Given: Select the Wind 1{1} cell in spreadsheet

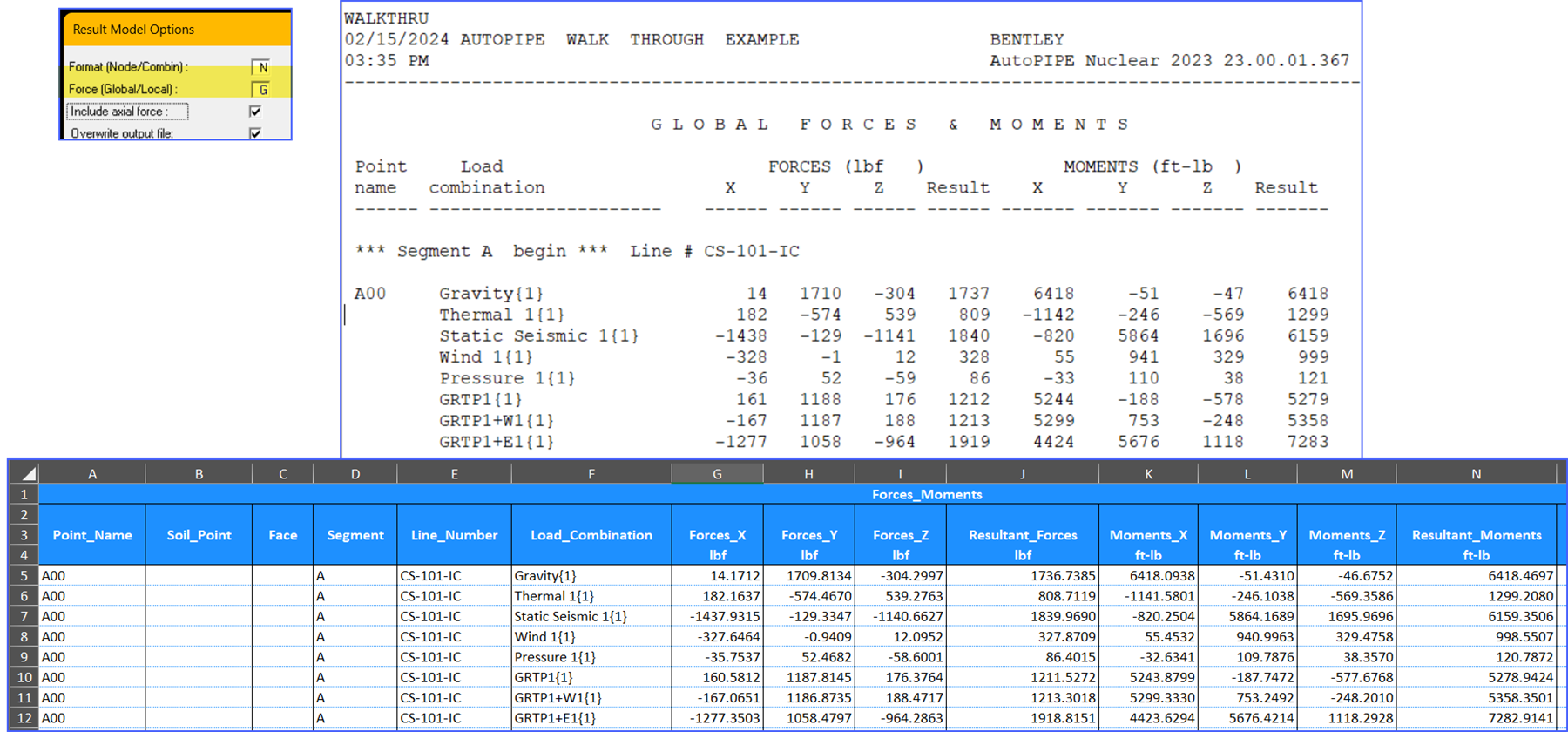Looking at the screenshot, I should point(591,637).
